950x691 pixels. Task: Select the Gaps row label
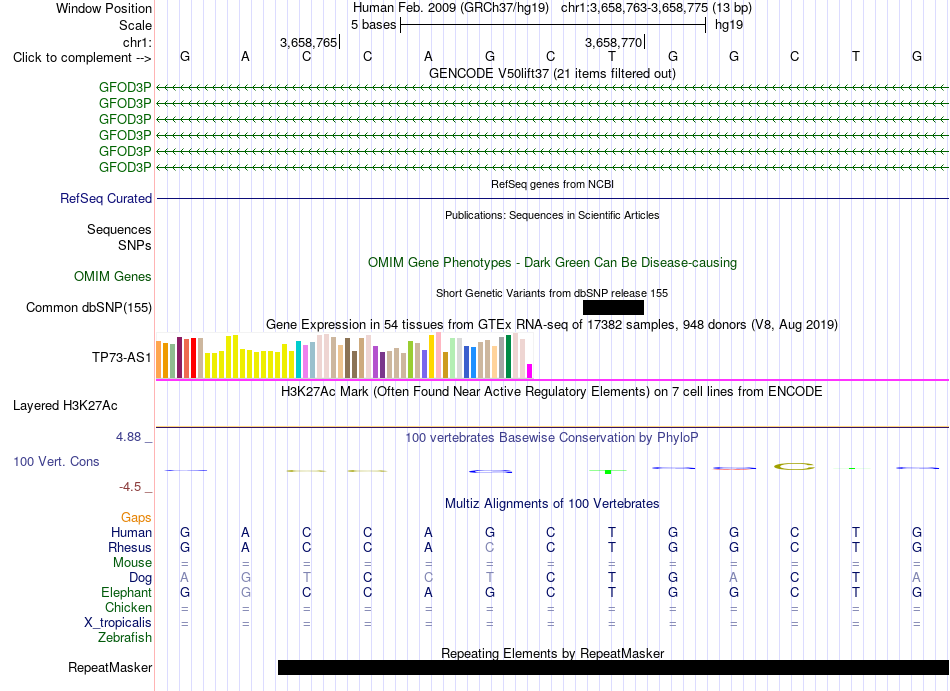pos(136,517)
